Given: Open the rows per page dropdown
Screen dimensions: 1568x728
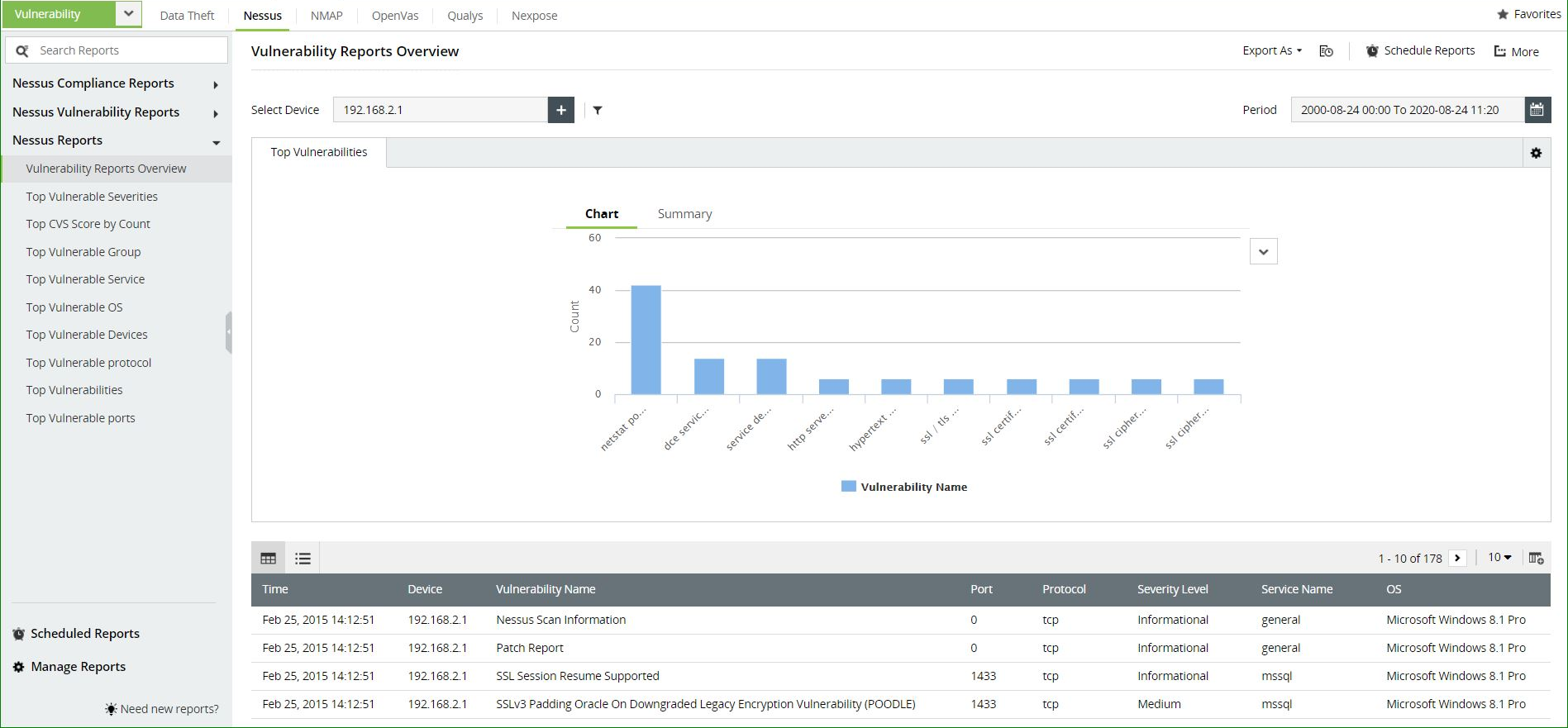Looking at the screenshot, I should pyautogui.click(x=1499, y=558).
